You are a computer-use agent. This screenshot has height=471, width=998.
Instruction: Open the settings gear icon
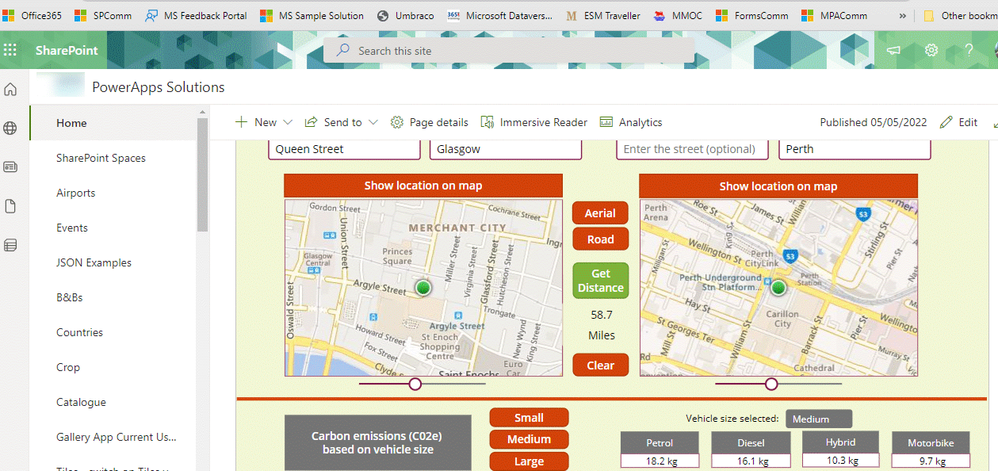coord(931,50)
